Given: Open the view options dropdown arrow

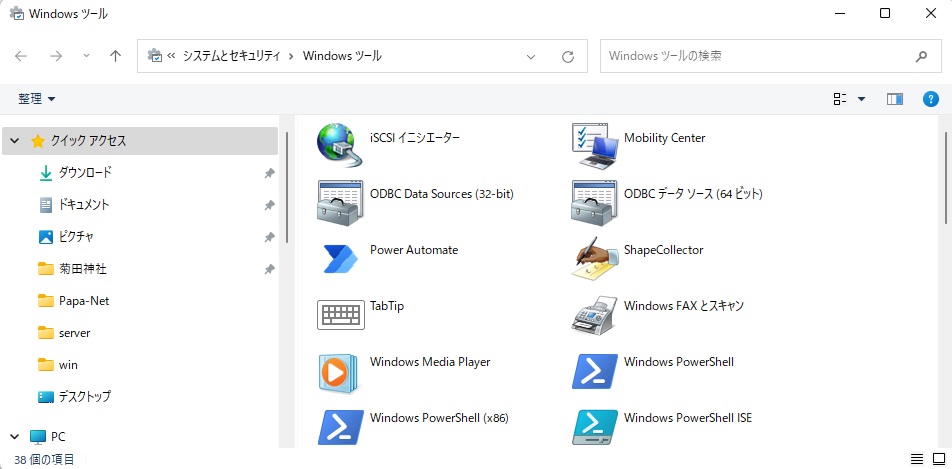Looking at the screenshot, I should pos(861,99).
